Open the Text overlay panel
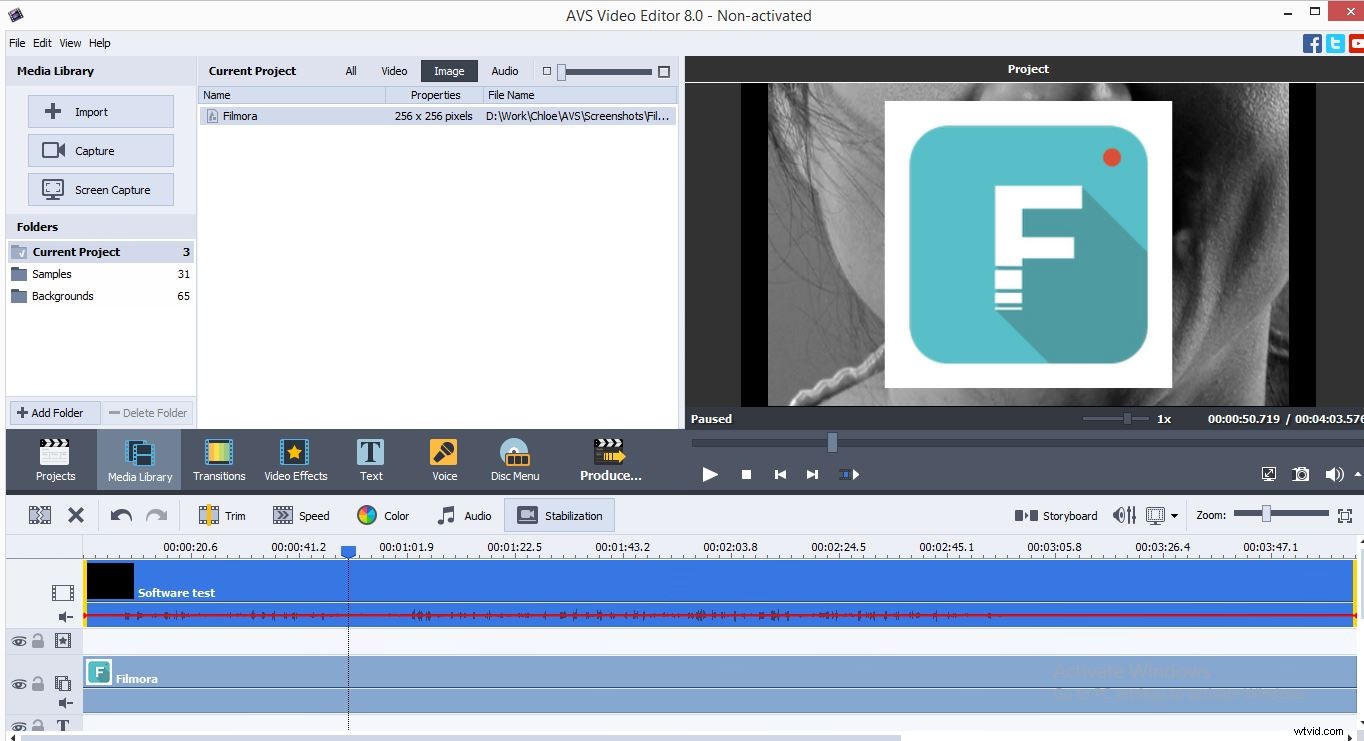Image resolution: width=1364 pixels, height=741 pixels. pyautogui.click(x=370, y=459)
